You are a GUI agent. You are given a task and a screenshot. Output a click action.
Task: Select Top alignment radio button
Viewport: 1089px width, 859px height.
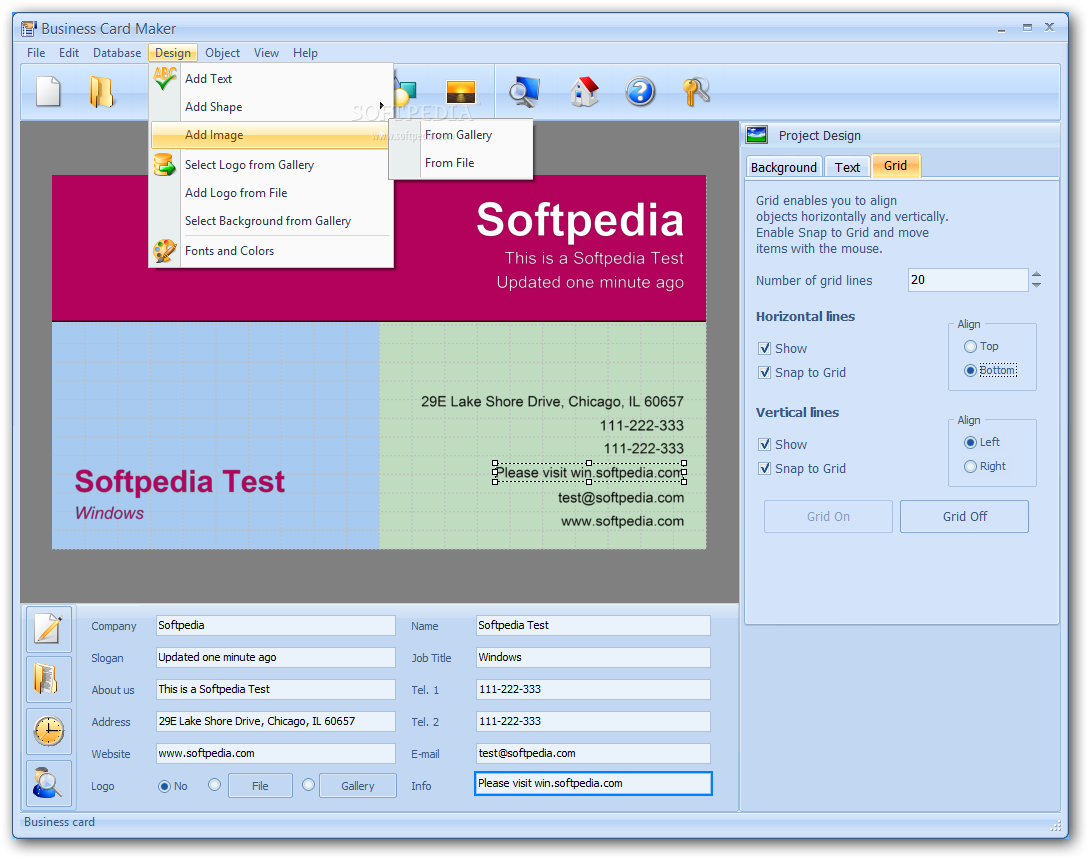click(970, 347)
